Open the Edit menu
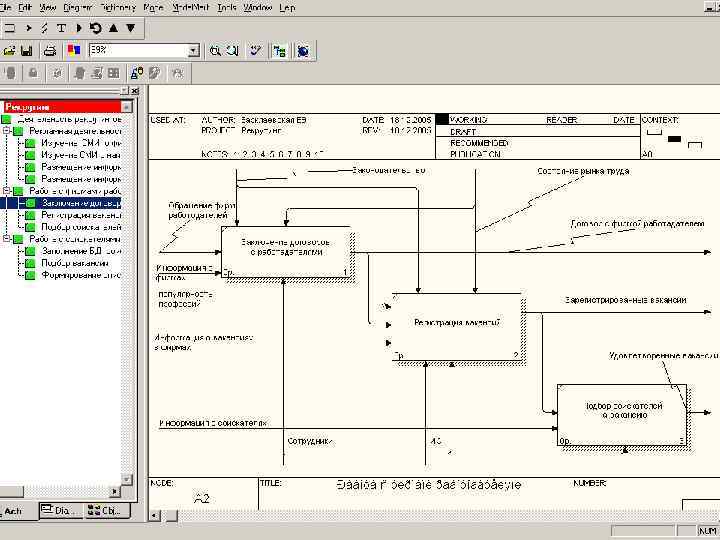The image size is (720, 540). coord(25,7)
